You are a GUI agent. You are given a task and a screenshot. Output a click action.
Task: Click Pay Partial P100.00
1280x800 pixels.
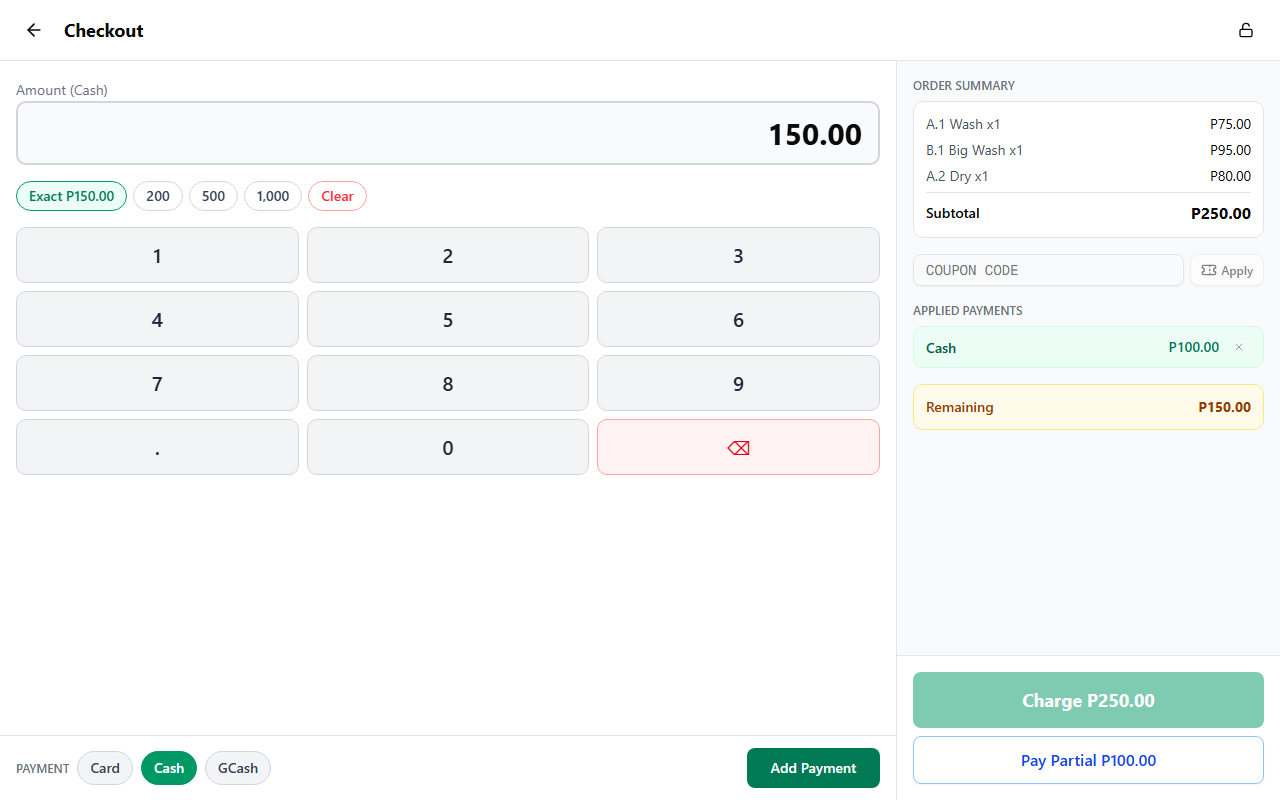click(x=1088, y=760)
